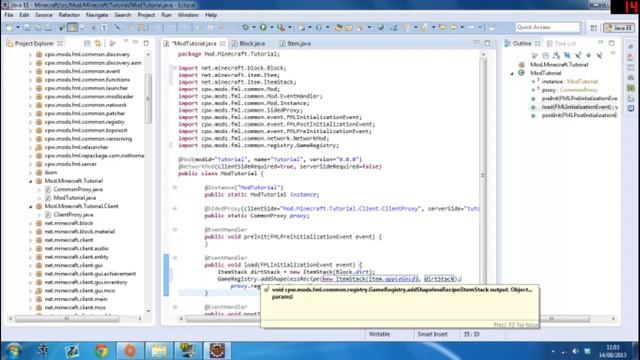The width and height of the screenshot is (640, 360).
Task: Maximize the editor area
Action: [487, 43]
